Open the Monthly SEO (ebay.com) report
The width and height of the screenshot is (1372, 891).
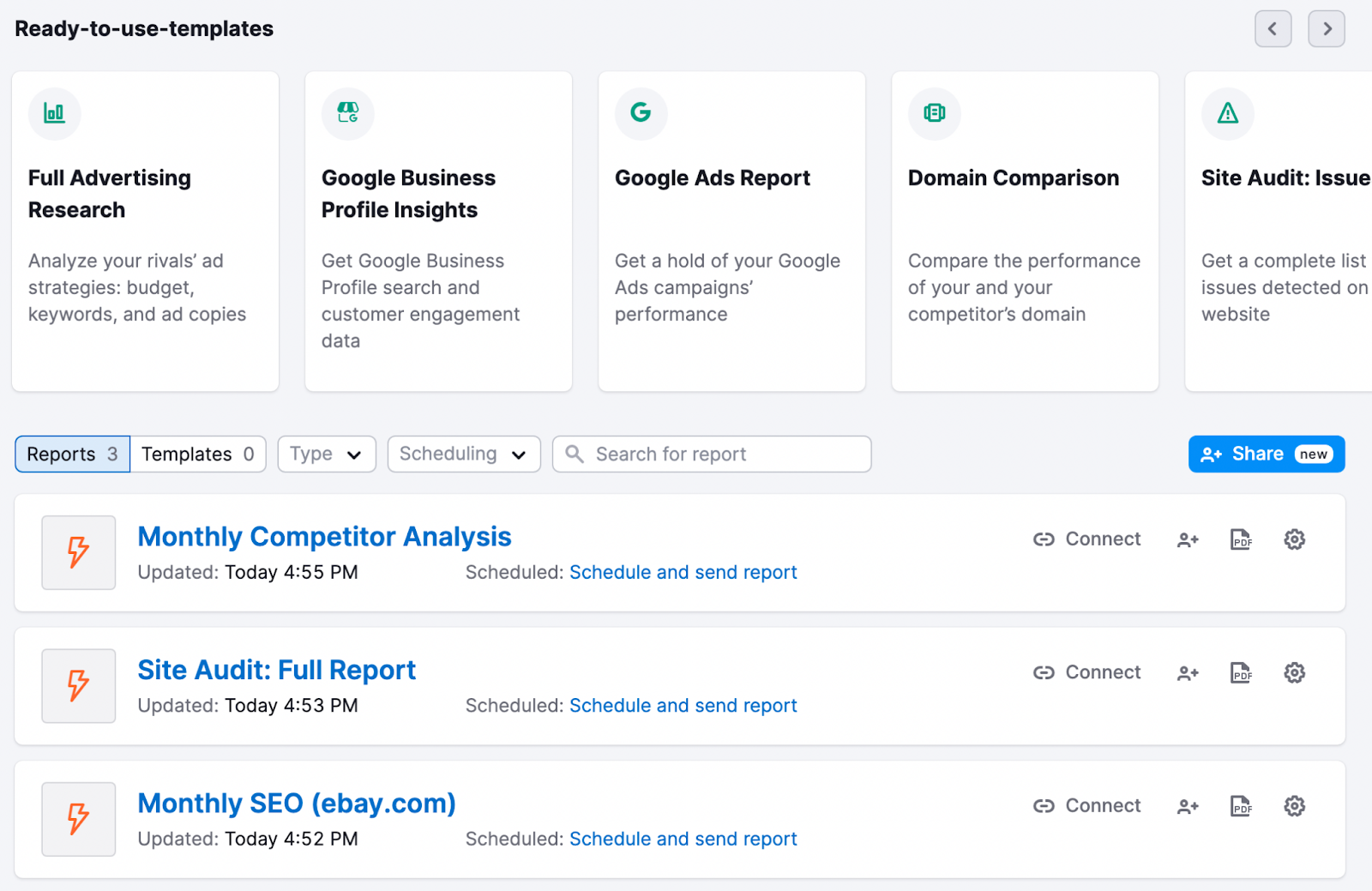296,804
